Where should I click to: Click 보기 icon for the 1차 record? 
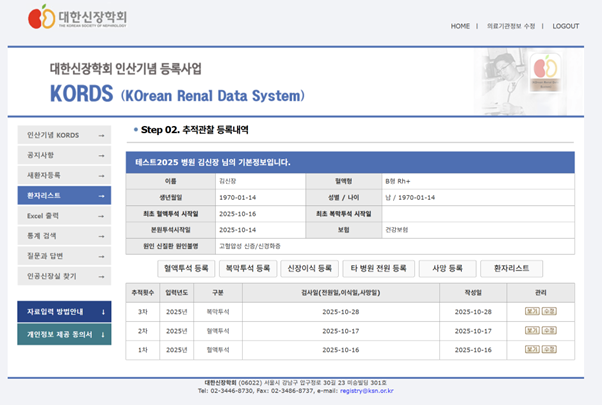click(x=532, y=350)
